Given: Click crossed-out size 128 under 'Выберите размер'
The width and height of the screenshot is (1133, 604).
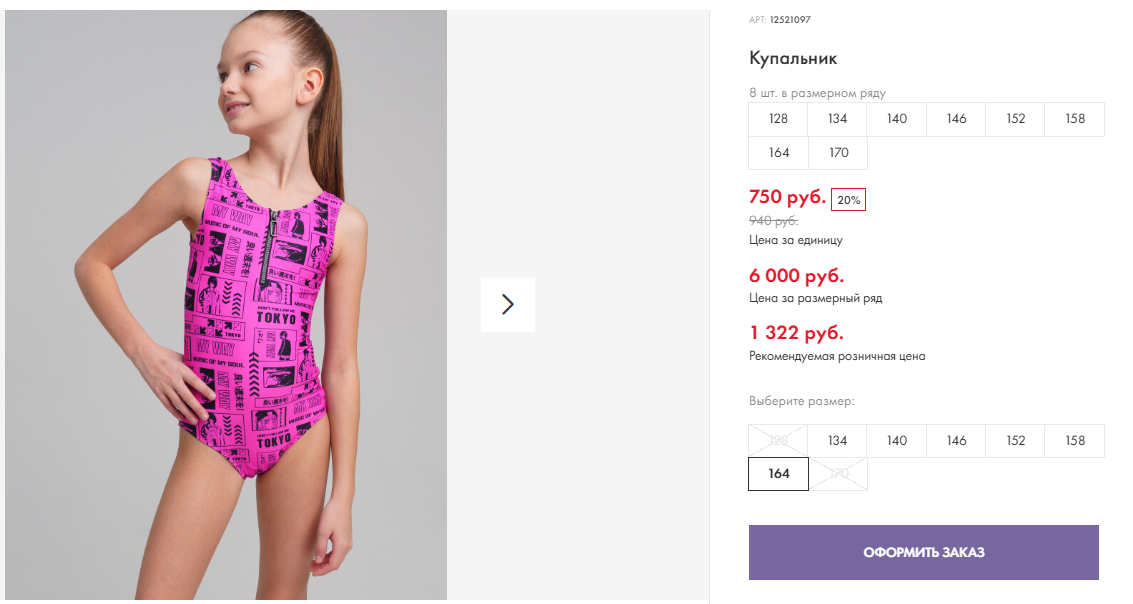Looking at the screenshot, I should click(x=778, y=441).
